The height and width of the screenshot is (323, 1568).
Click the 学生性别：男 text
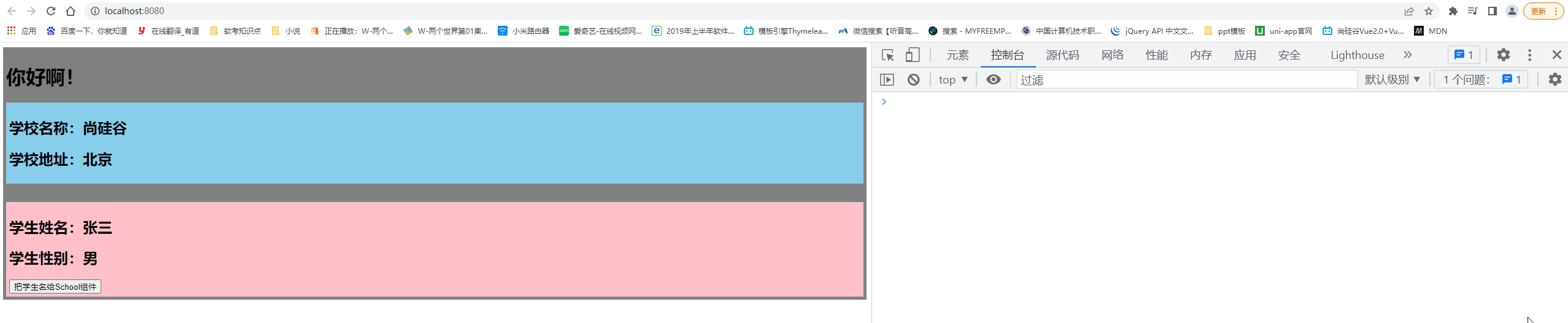pyautogui.click(x=53, y=259)
